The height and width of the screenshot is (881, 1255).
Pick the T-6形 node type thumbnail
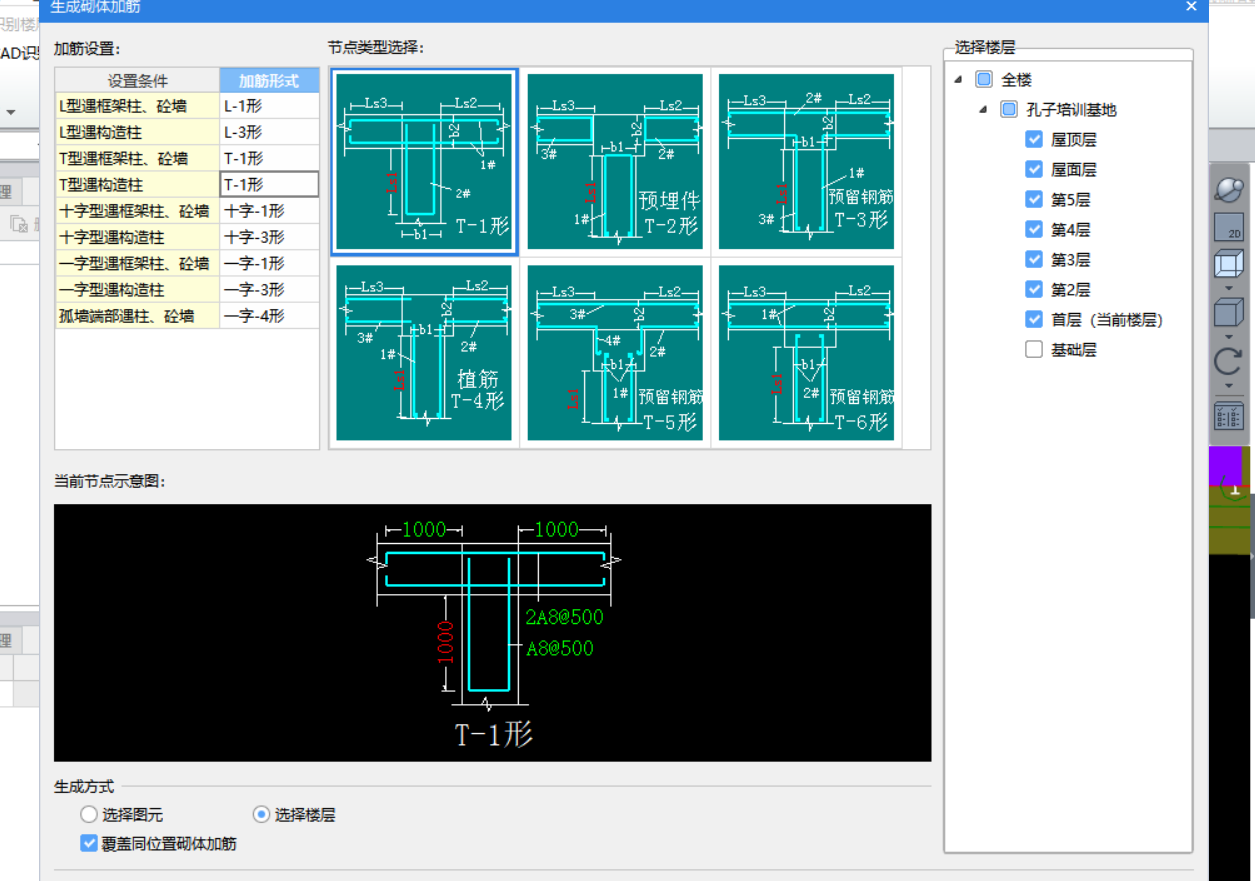tap(806, 353)
